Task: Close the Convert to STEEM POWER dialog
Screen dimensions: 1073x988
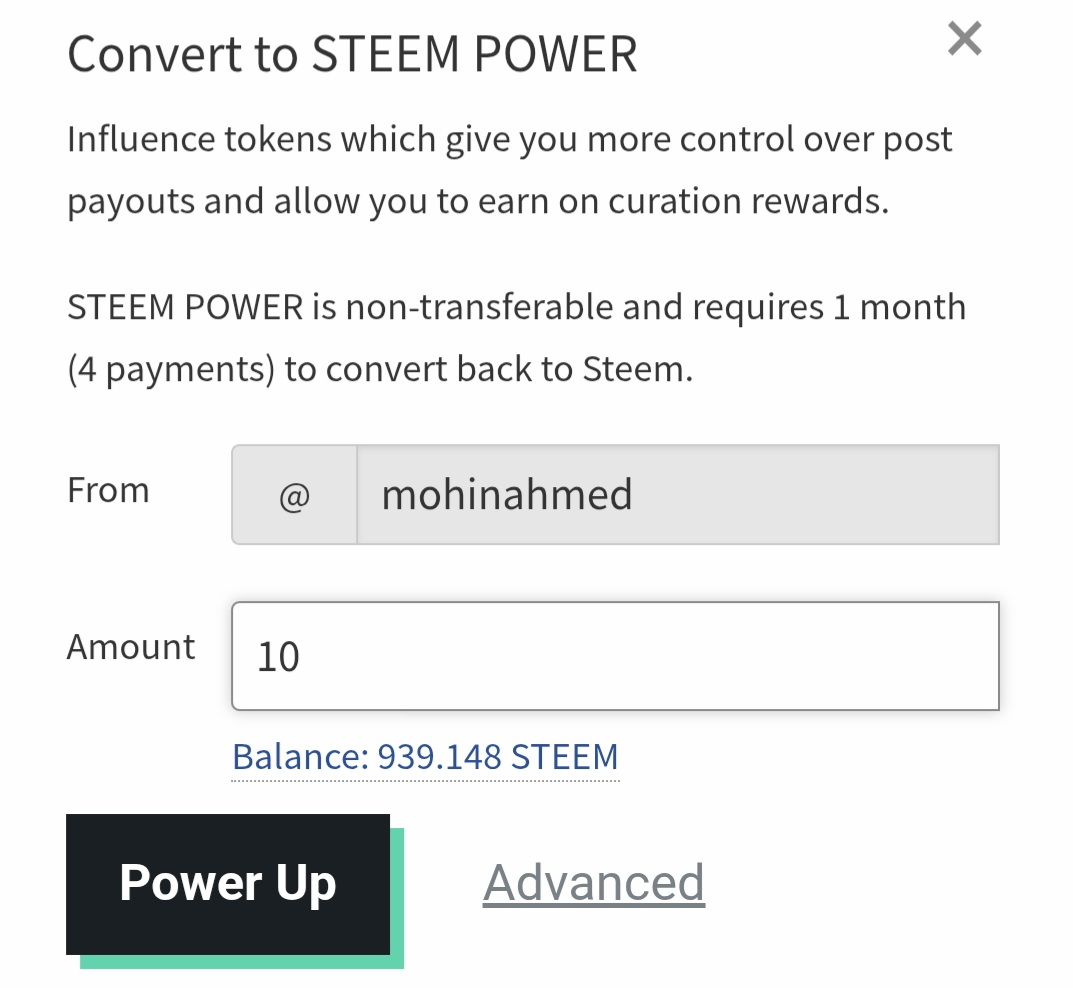Action: click(x=964, y=40)
